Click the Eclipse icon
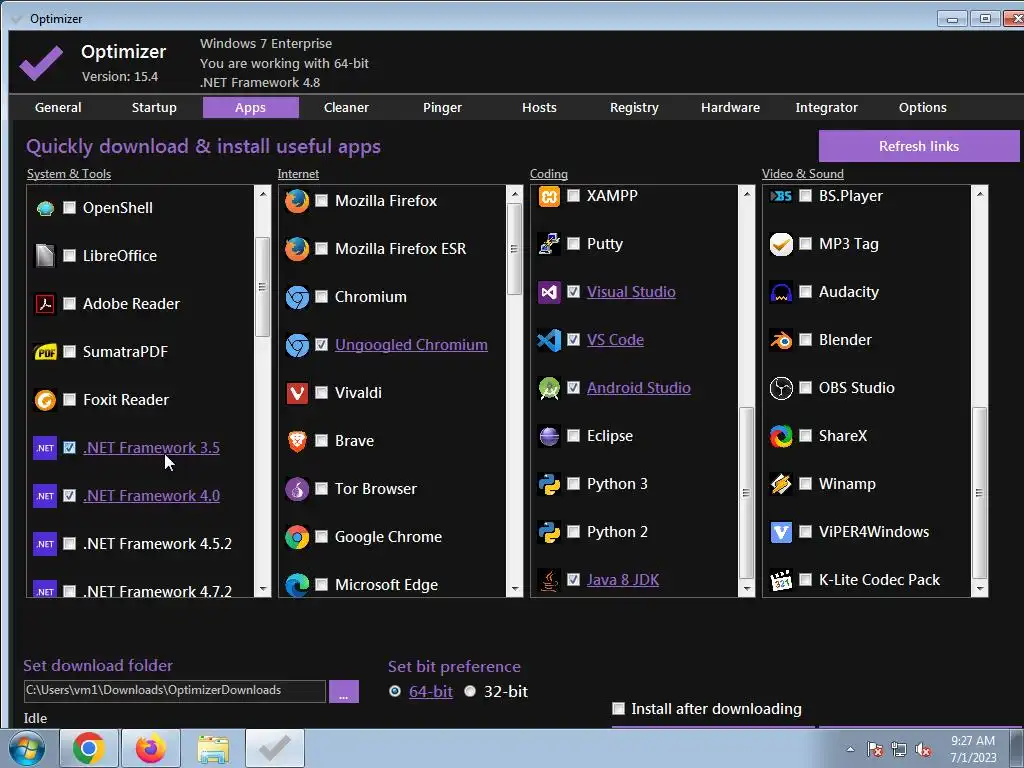The image size is (1024, 768). point(549,436)
